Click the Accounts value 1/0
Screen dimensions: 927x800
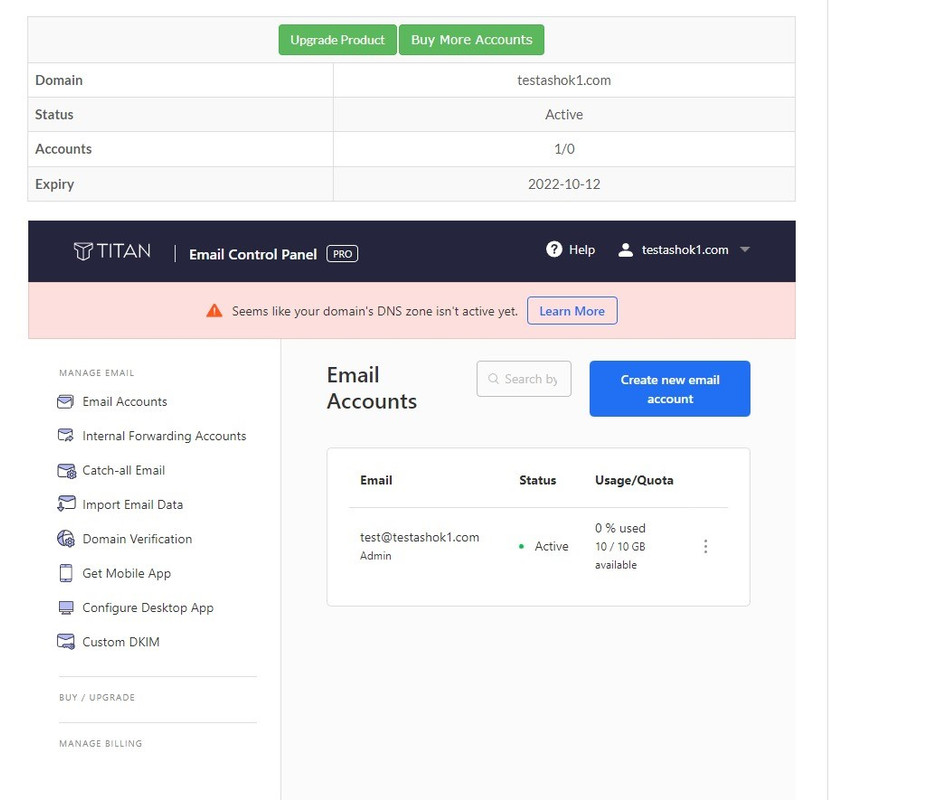[564, 149]
